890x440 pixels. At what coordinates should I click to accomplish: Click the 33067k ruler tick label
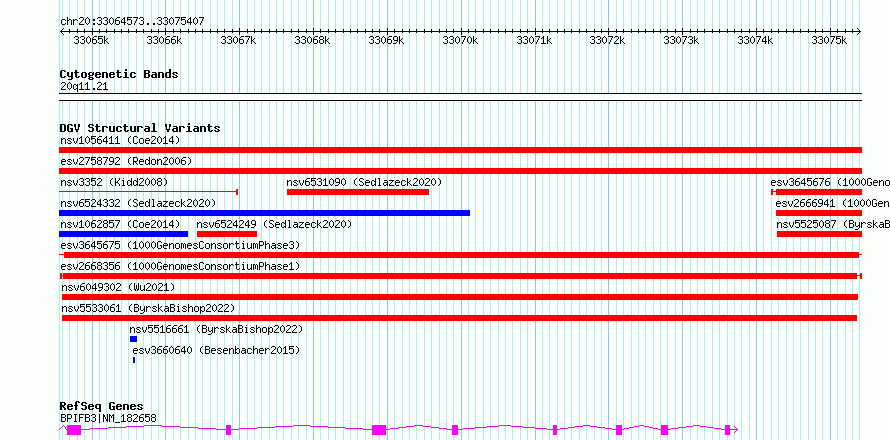click(x=238, y=40)
